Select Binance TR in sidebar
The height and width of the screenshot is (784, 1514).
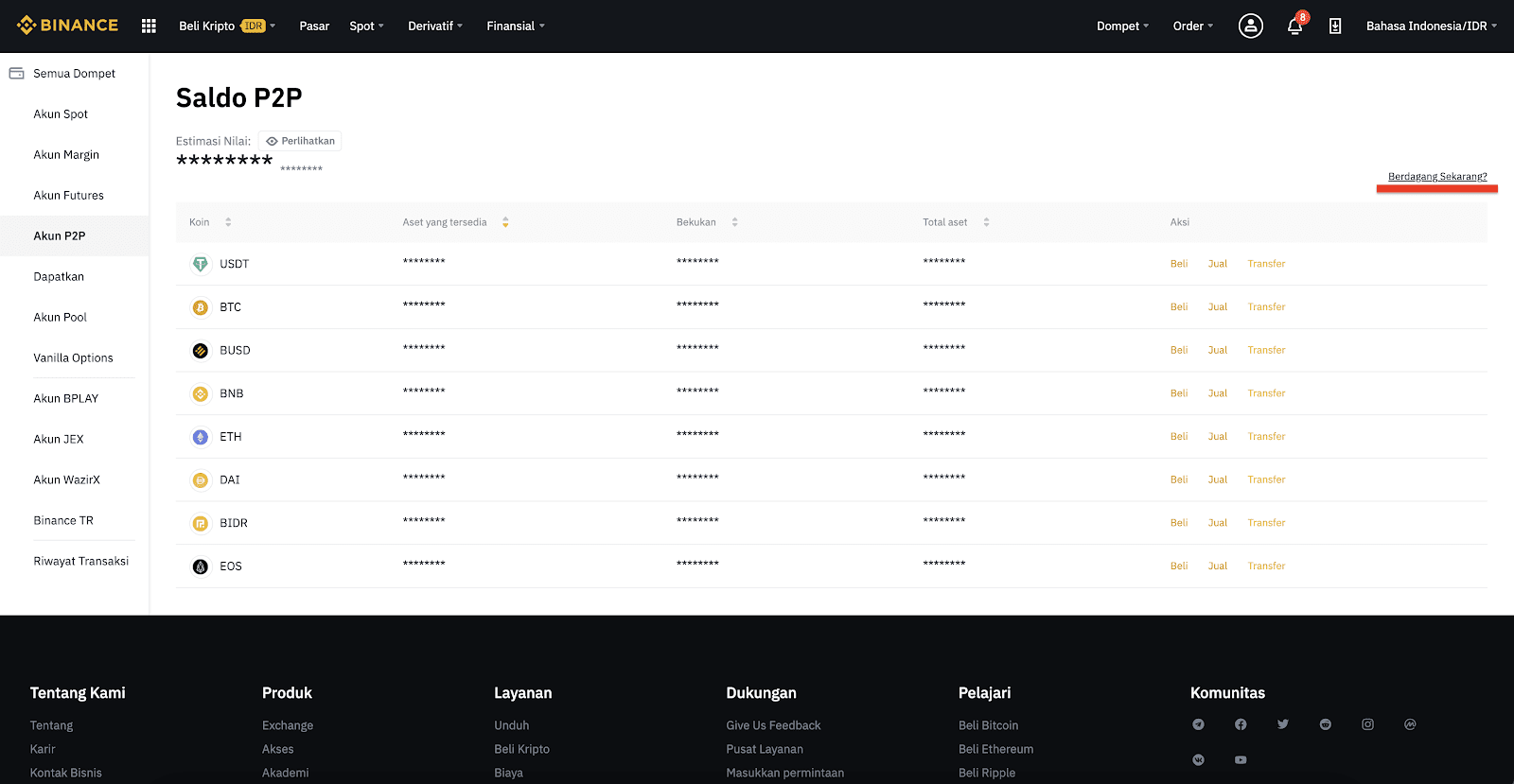tap(63, 520)
